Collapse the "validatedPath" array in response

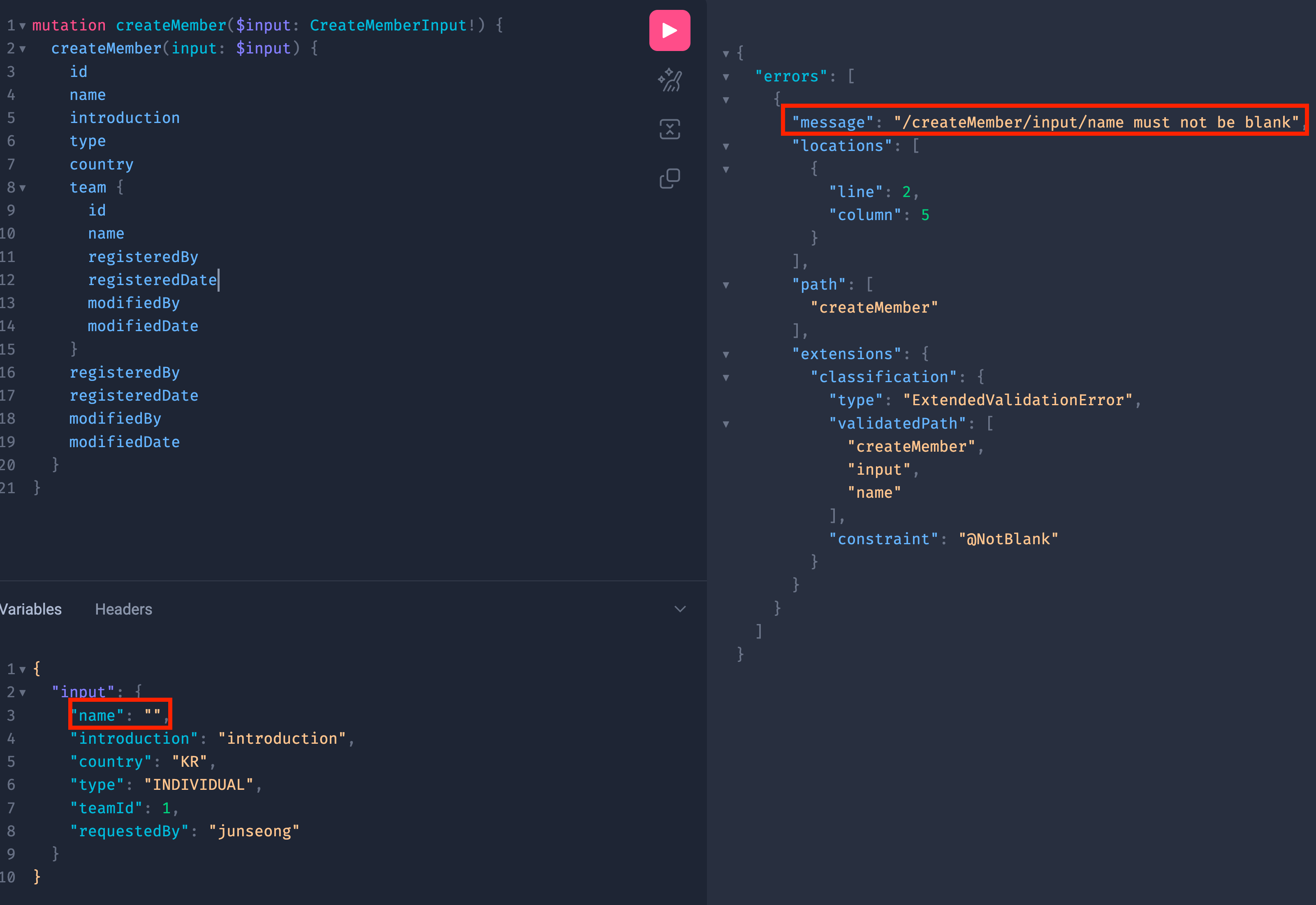tap(725, 424)
